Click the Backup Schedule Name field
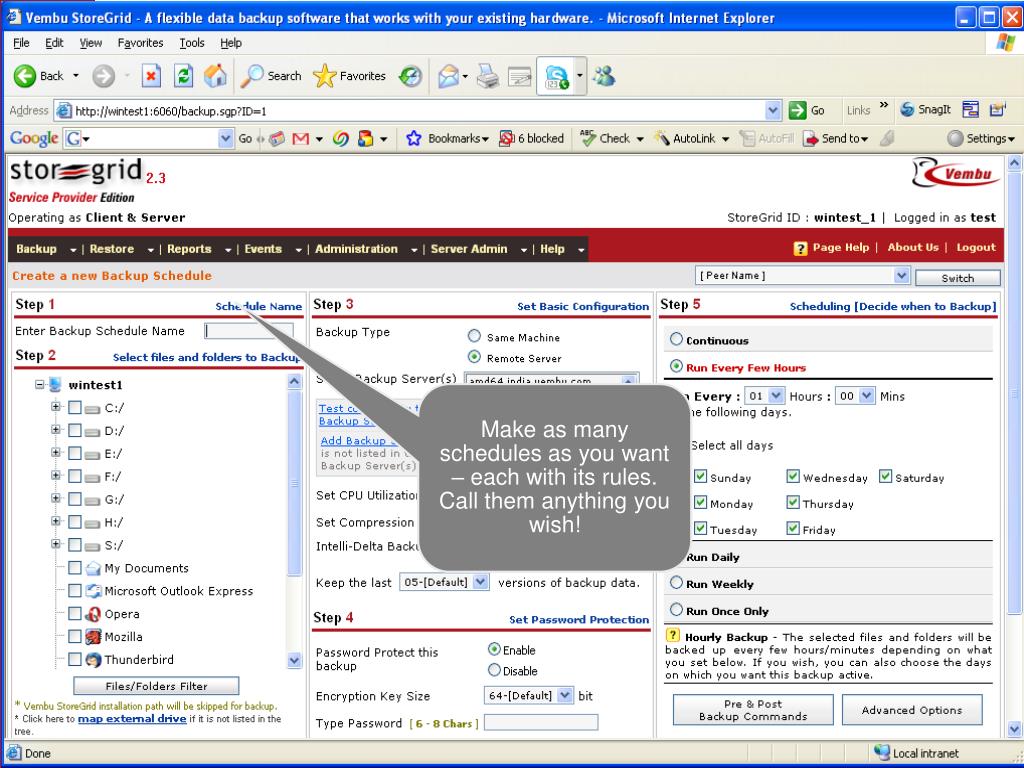Image resolution: width=1024 pixels, height=768 pixels. pos(248,330)
